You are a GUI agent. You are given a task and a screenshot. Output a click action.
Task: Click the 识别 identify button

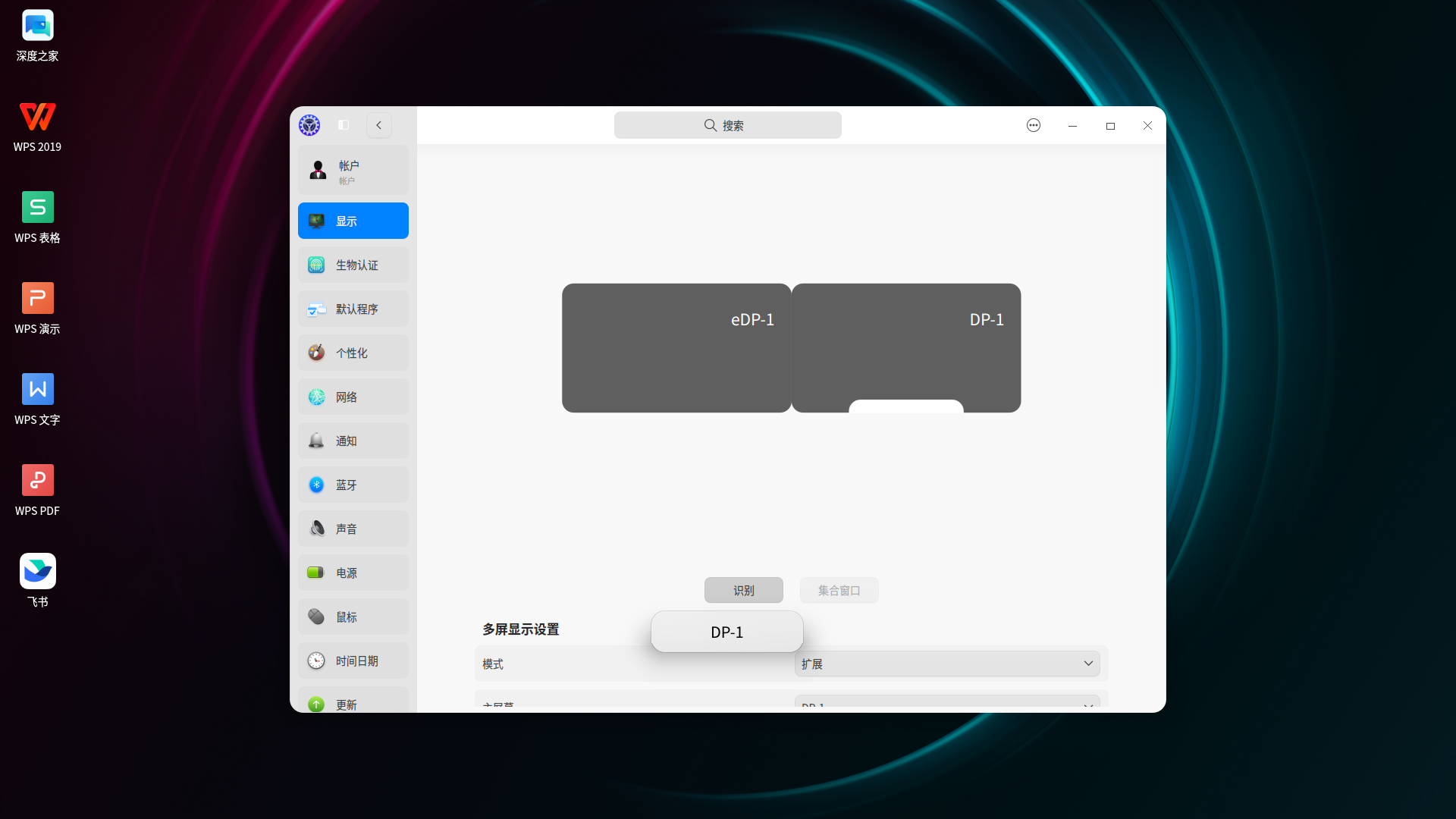click(x=743, y=590)
